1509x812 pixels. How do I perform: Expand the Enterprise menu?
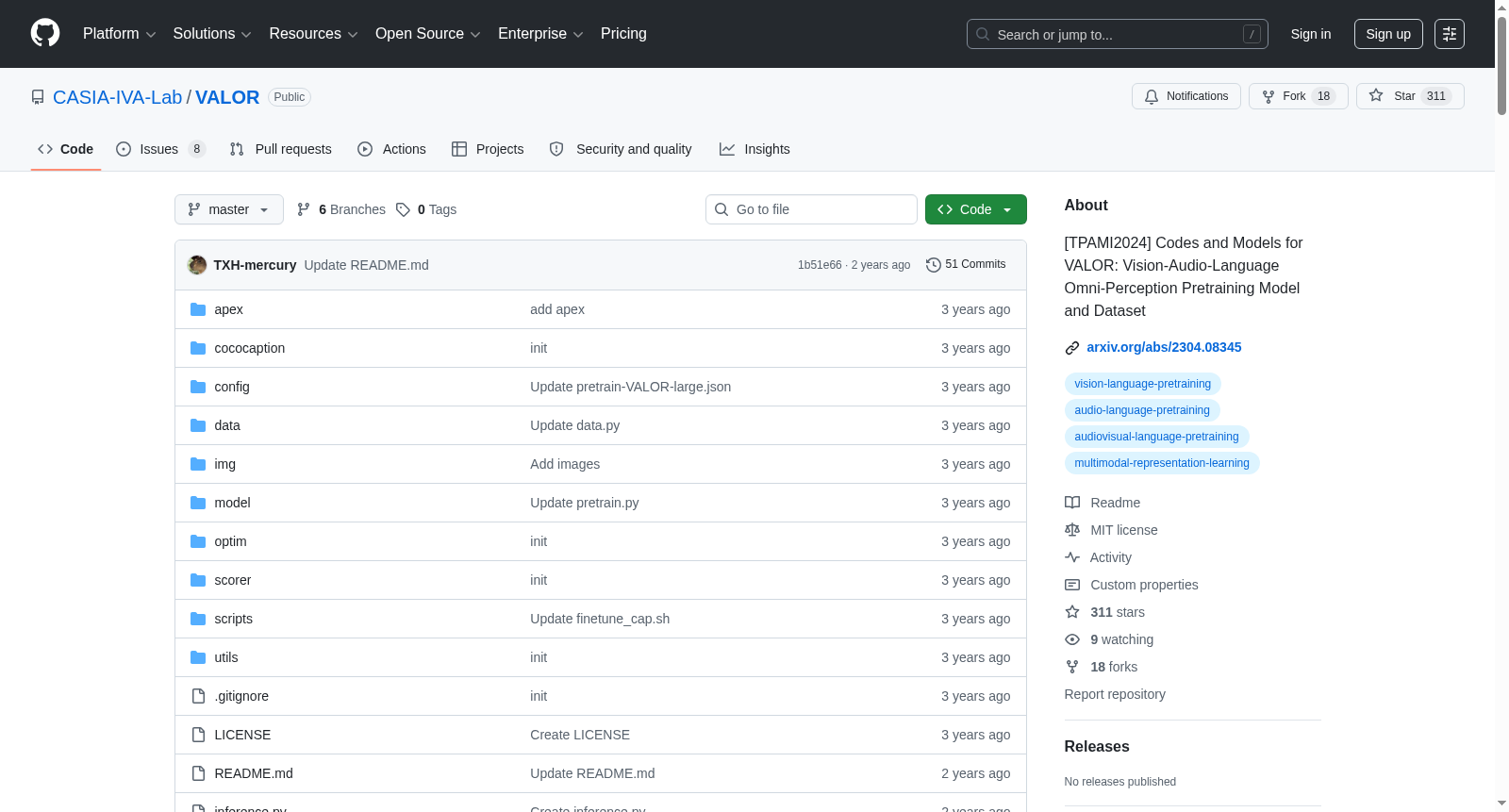(x=540, y=34)
